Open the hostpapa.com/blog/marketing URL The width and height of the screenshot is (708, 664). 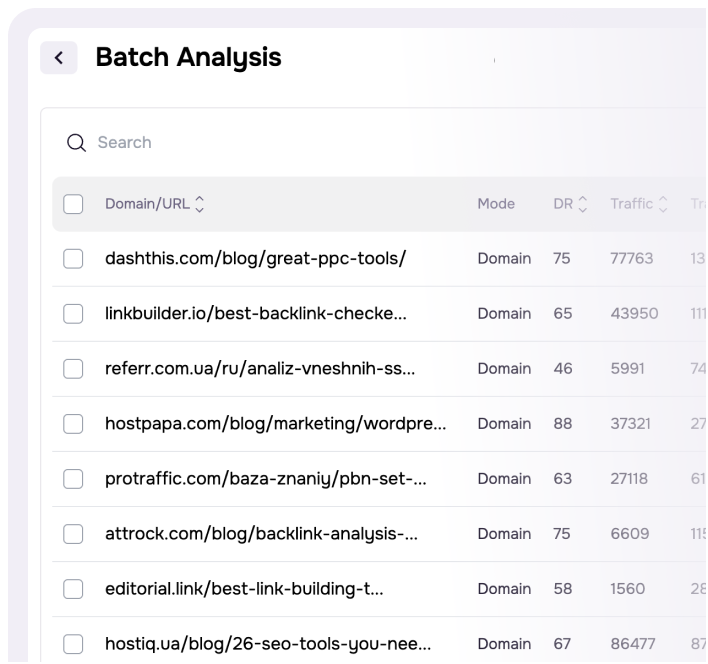tap(275, 424)
